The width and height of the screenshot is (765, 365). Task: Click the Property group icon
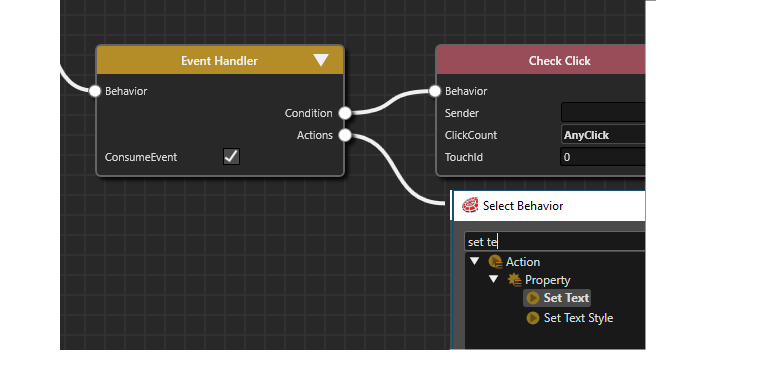pos(515,280)
